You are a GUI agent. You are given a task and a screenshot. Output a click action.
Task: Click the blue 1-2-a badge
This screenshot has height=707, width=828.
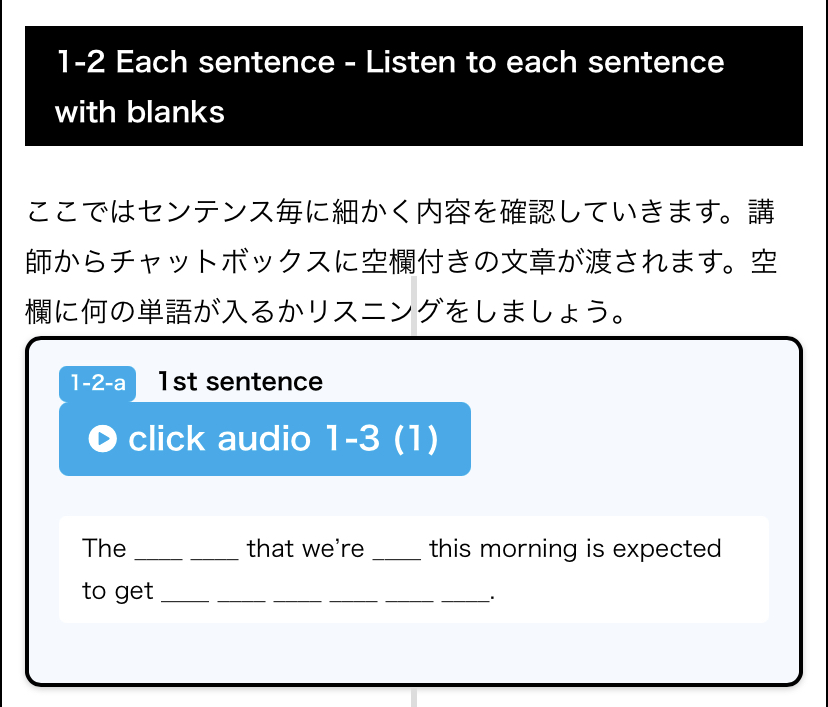[x=97, y=383]
